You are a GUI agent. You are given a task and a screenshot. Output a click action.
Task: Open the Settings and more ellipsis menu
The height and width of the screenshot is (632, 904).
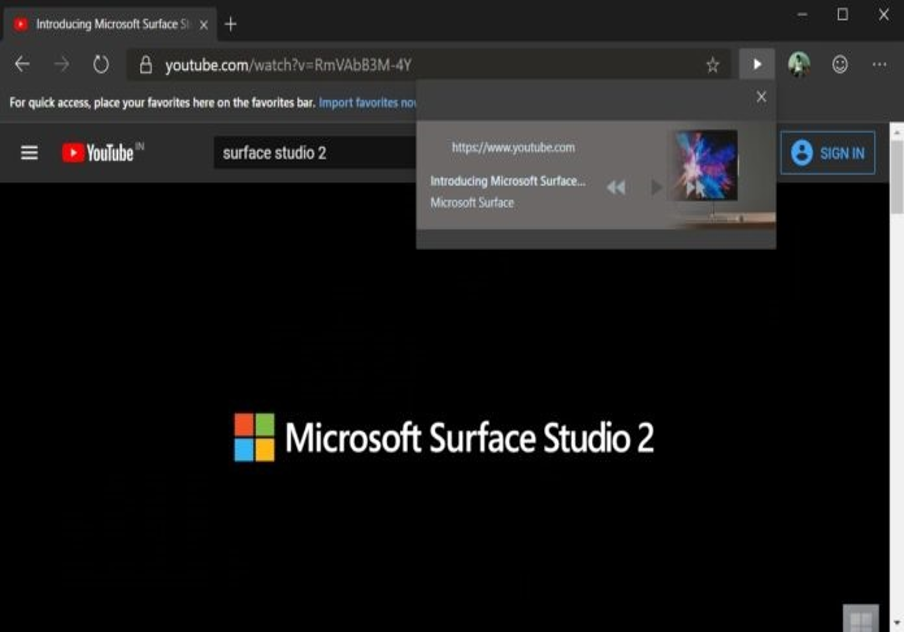click(879, 65)
